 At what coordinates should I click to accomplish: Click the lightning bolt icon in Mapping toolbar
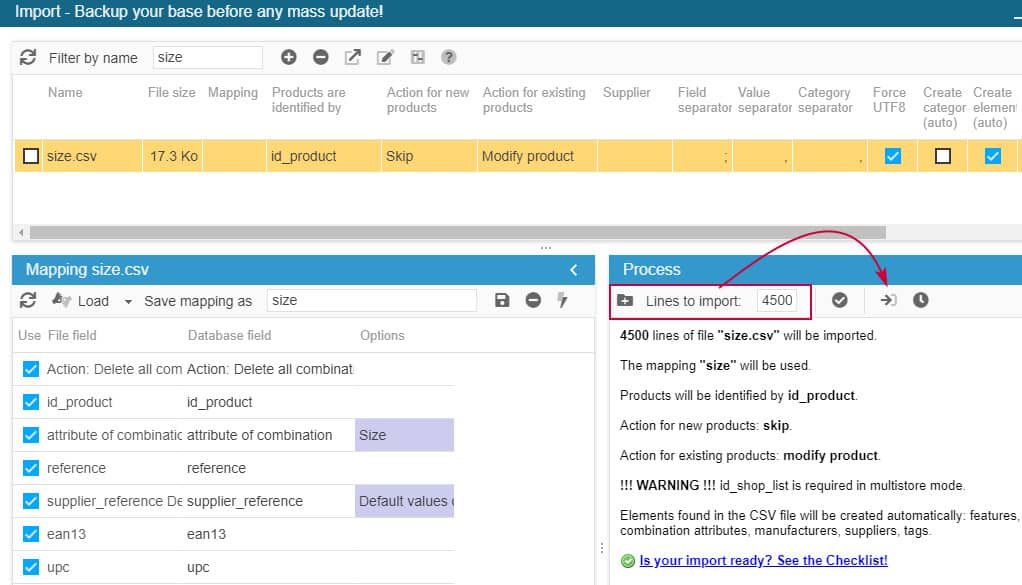562,300
